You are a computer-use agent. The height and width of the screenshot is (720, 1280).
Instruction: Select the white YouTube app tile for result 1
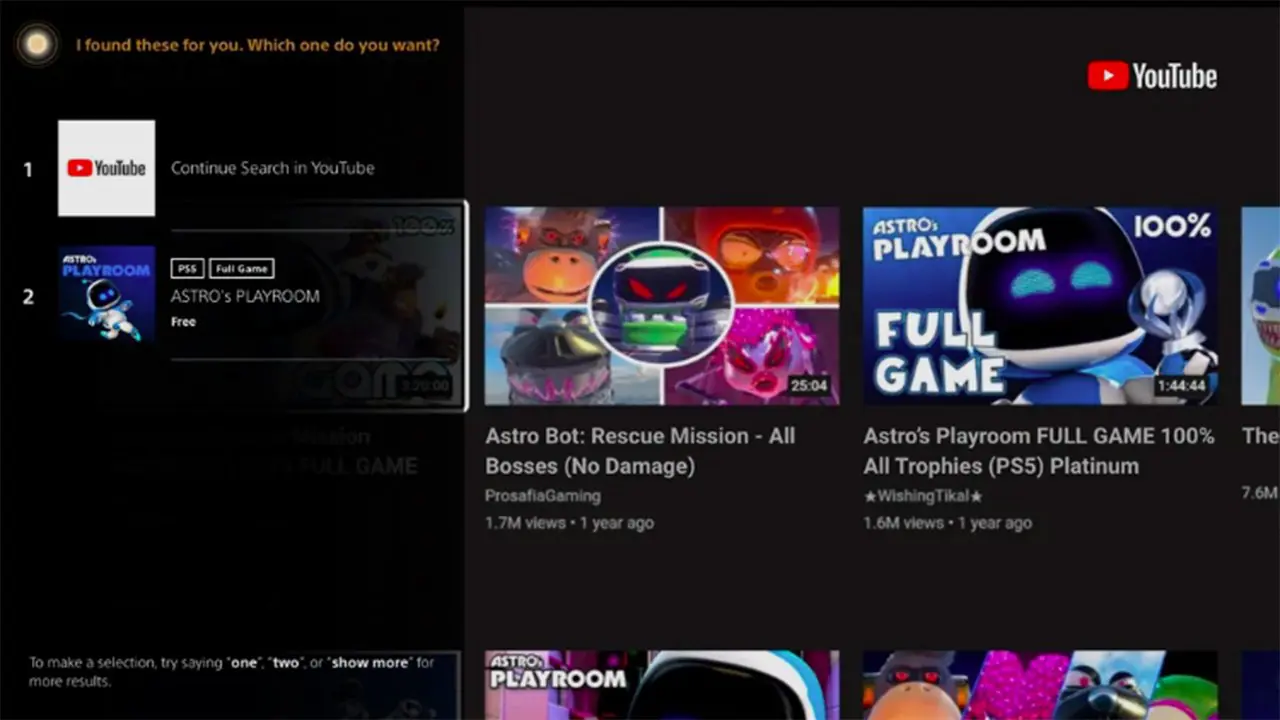(106, 168)
